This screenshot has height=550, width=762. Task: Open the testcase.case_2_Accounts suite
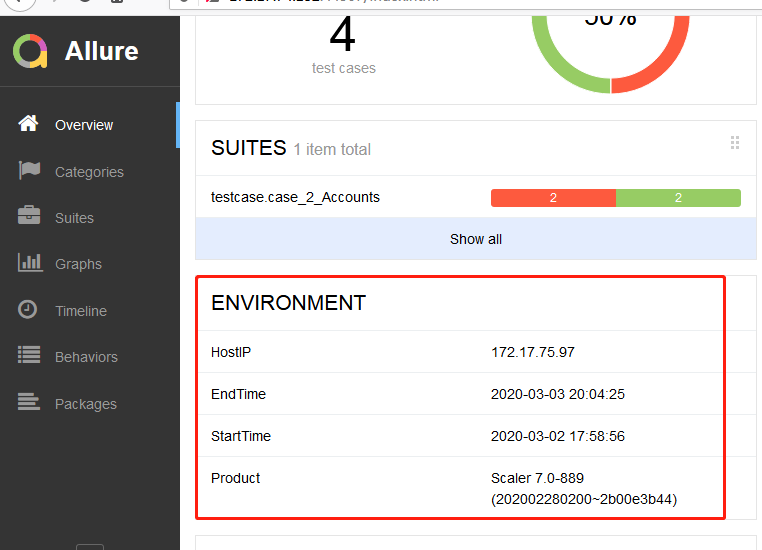[x=295, y=197]
